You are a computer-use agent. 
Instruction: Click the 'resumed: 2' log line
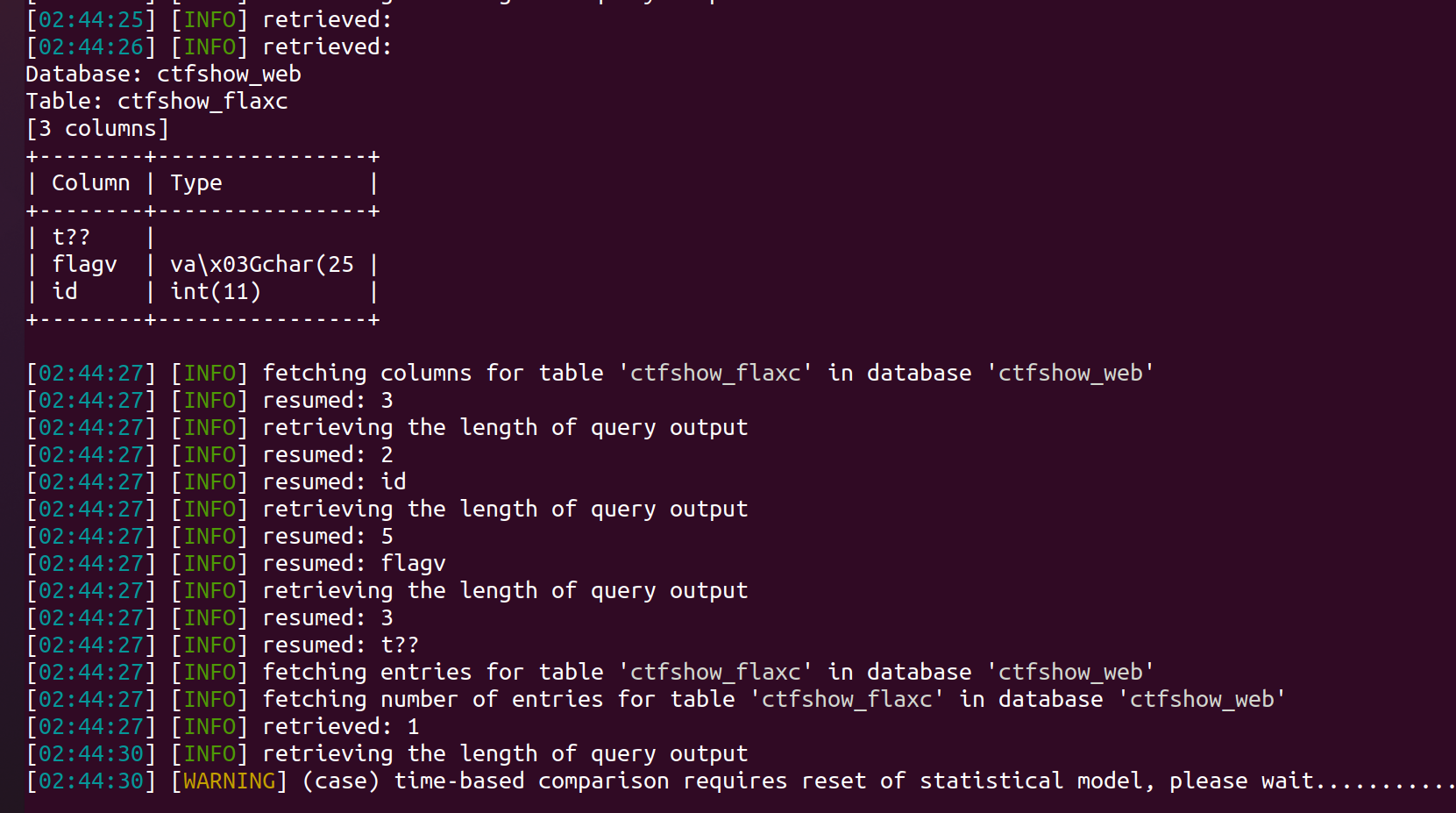coord(327,454)
